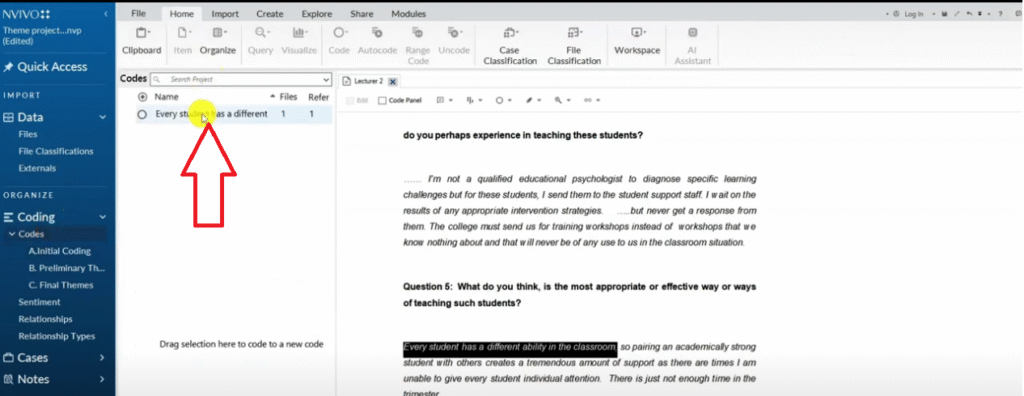Click the AI Assistant ribbon button
Image resolution: width=1024 pixels, height=396 pixels.
click(x=692, y=45)
